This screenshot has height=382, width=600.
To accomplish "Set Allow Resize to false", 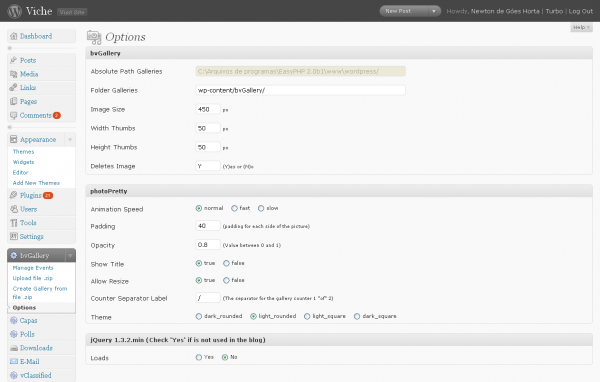I will (x=226, y=280).
